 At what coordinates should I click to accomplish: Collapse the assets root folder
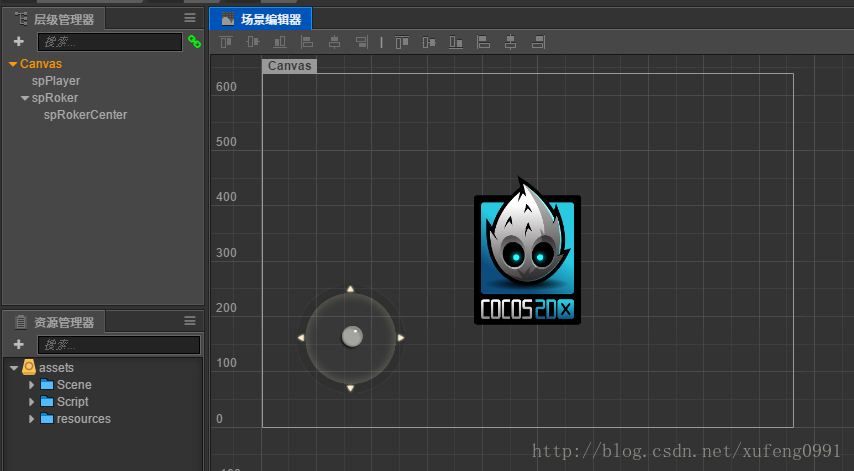[x=14, y=368]
